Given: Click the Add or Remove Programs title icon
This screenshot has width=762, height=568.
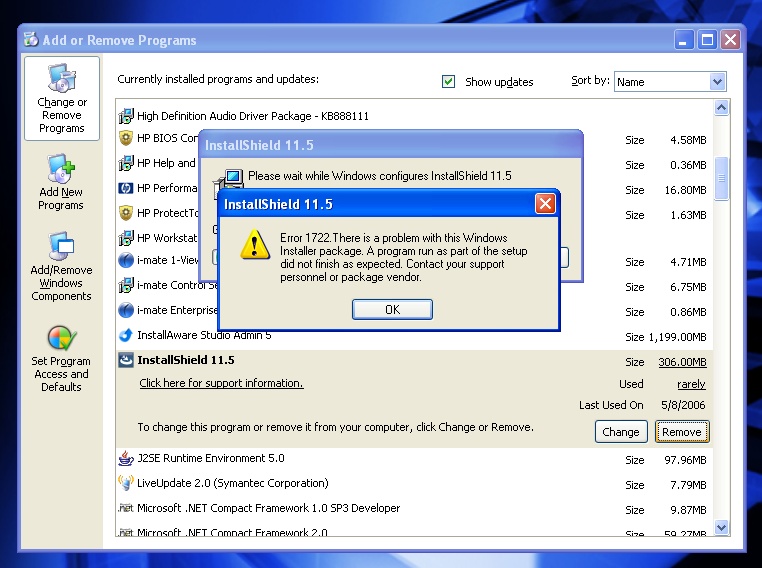Looking at the screenshot, I should 31,39.
